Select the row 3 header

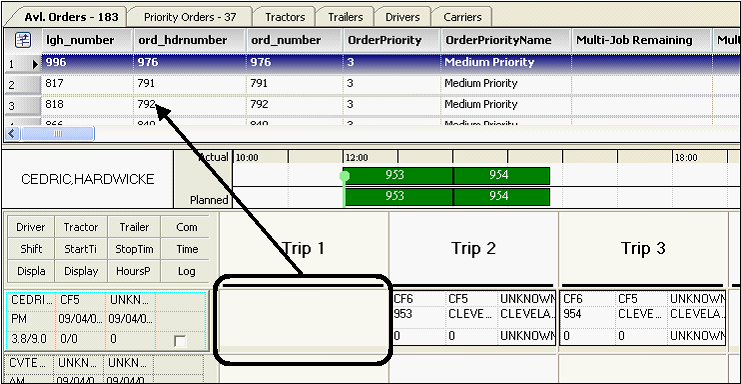tap(23, 105)
